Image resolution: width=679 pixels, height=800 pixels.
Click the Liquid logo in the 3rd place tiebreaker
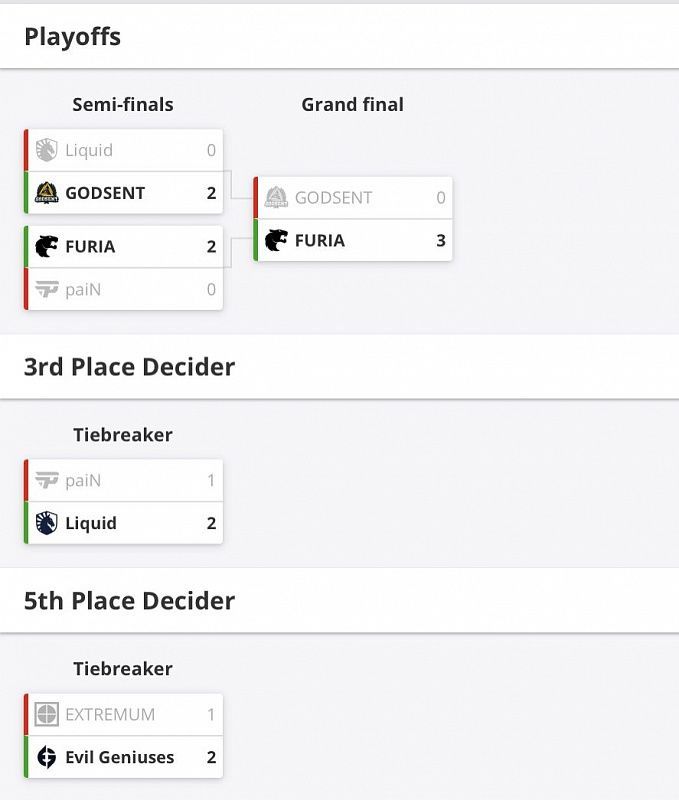[46, 523]
